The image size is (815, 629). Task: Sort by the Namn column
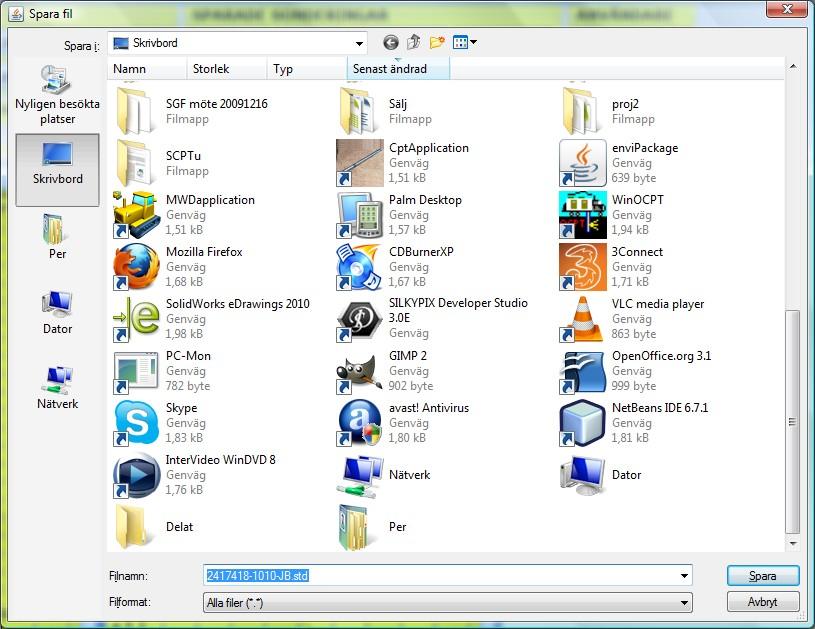point(147,69)
